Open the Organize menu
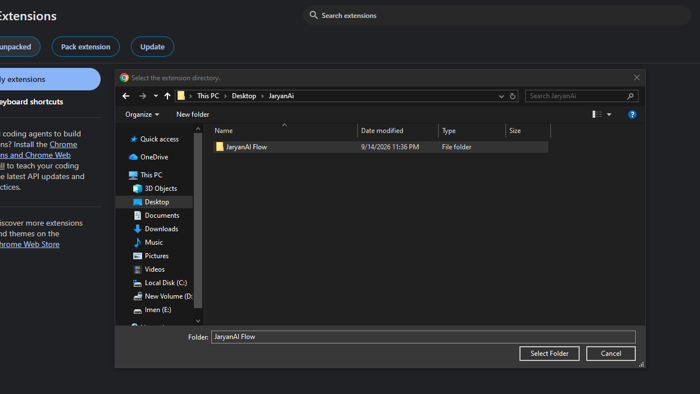The image size is (700, 394). click(x=142, y=115)
